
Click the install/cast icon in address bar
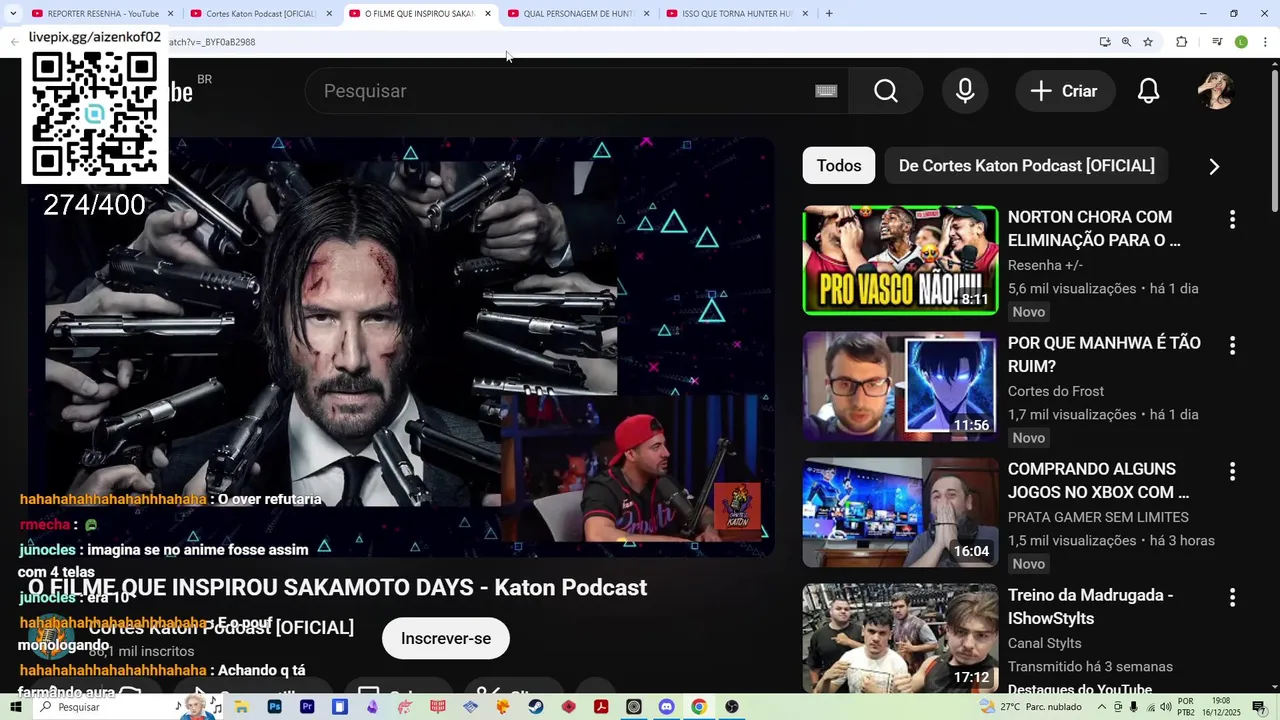[x=1105, y=42]
